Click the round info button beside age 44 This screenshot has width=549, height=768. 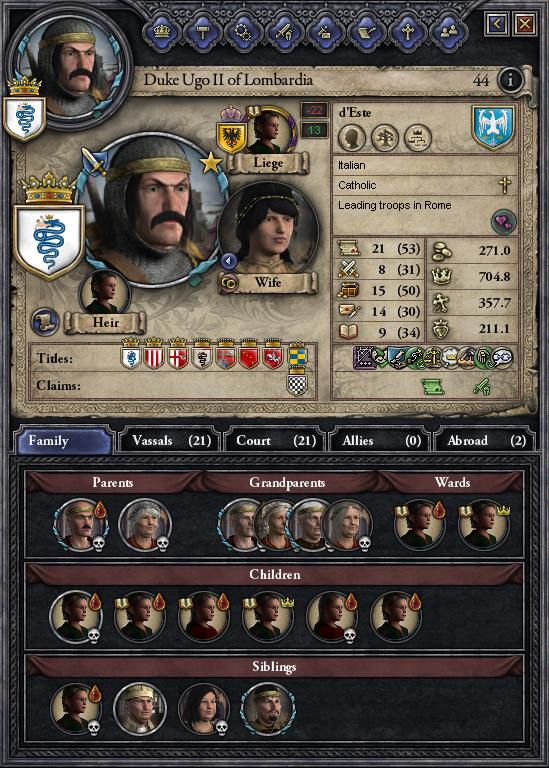(x=510, y=79)
